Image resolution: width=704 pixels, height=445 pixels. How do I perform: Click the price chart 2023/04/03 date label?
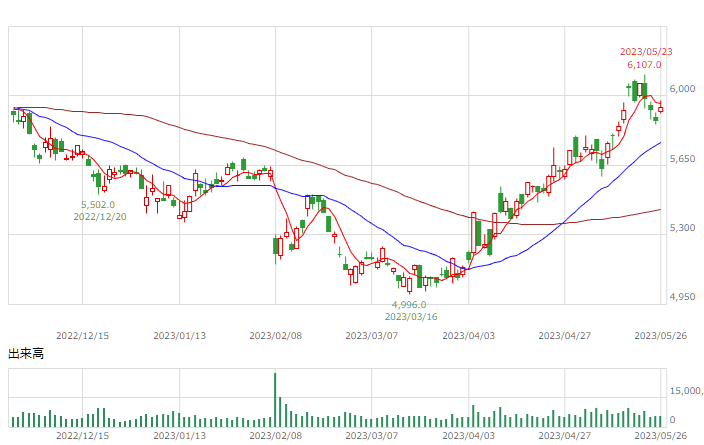tap(469, 336)
